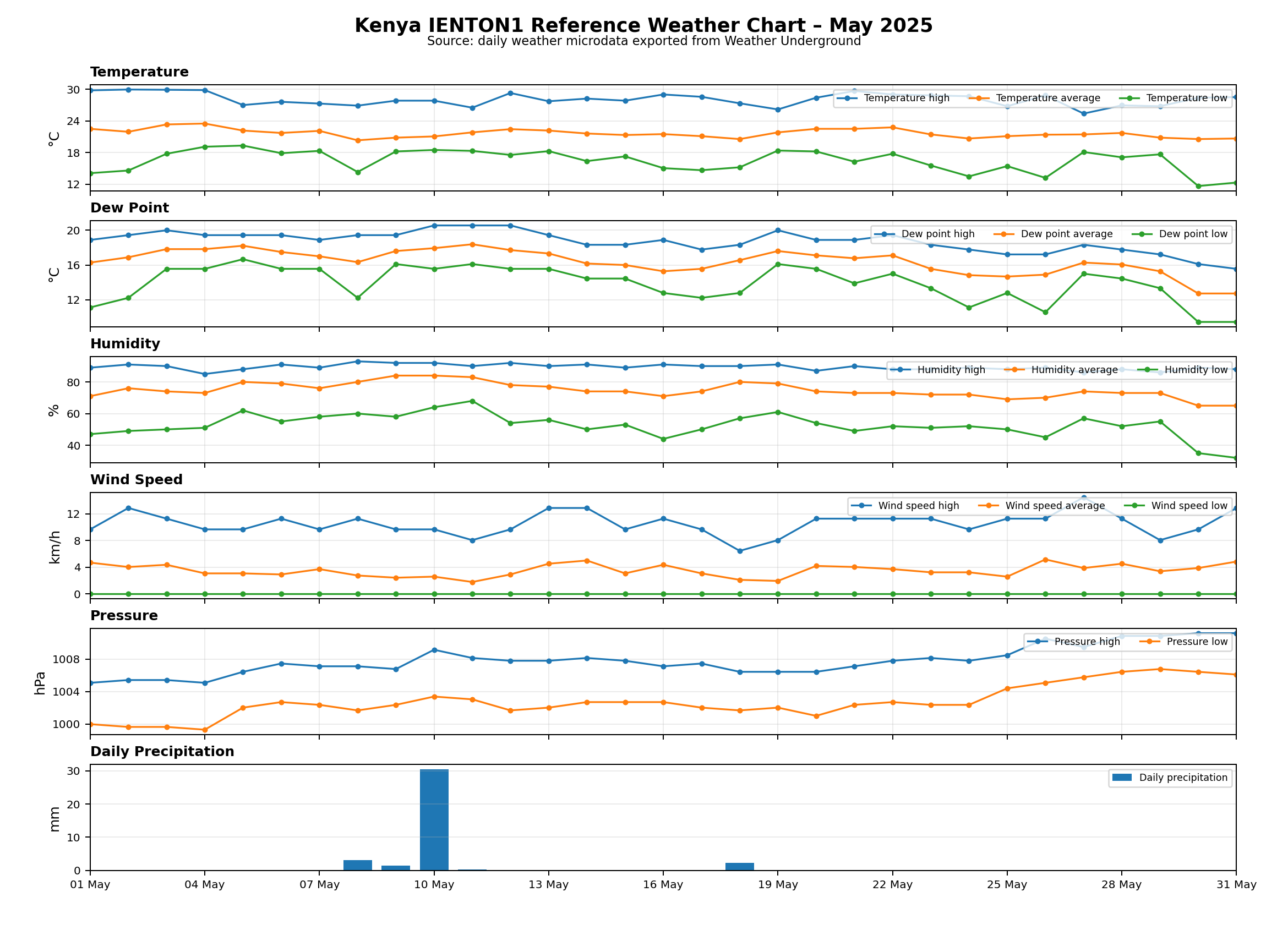The width and height of the screenshot is (1288, 941).
Task: Click the '25 May' x-axis date label
Action: tap(1007, 886)
